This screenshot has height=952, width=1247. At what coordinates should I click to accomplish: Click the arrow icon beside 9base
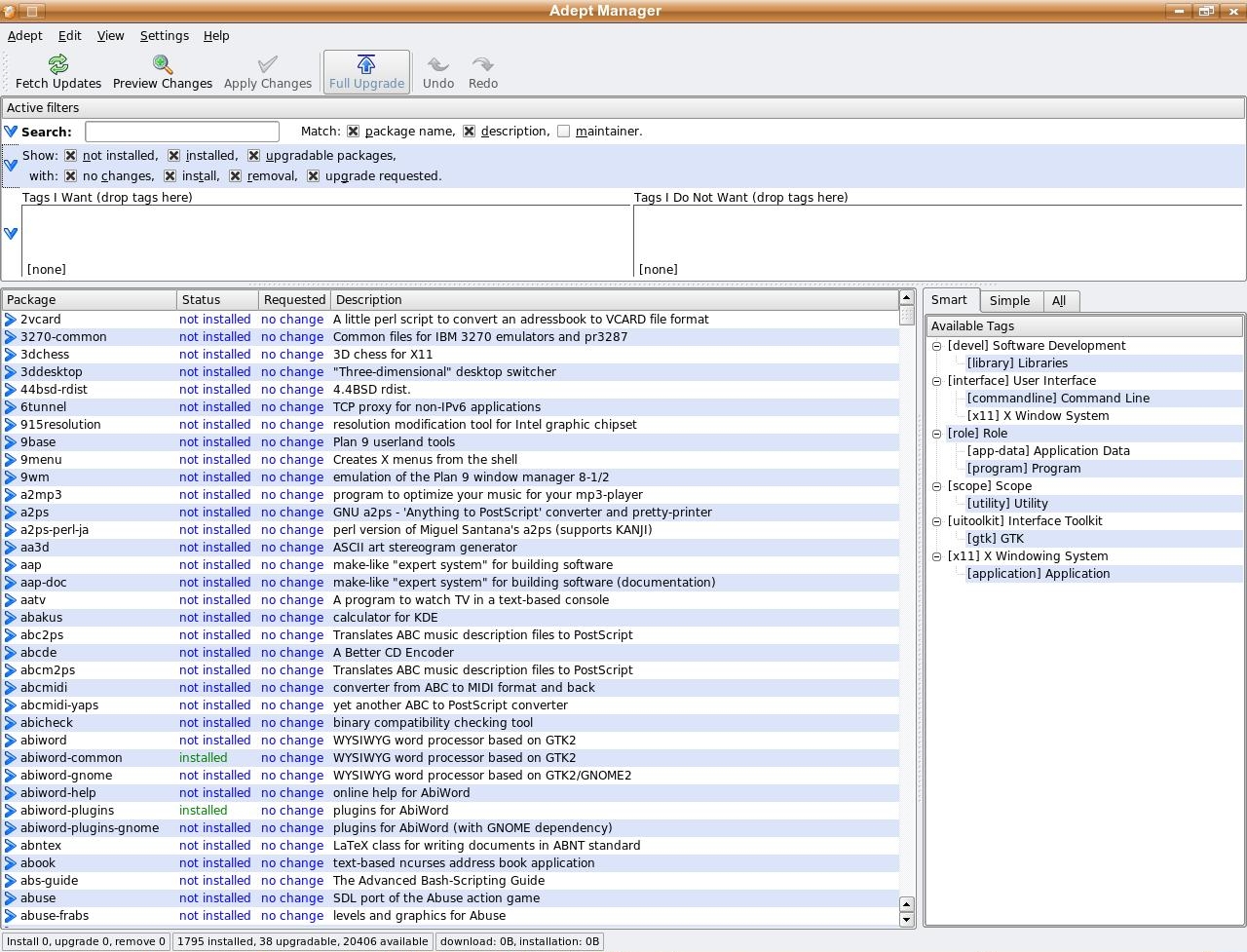point(11,442)
